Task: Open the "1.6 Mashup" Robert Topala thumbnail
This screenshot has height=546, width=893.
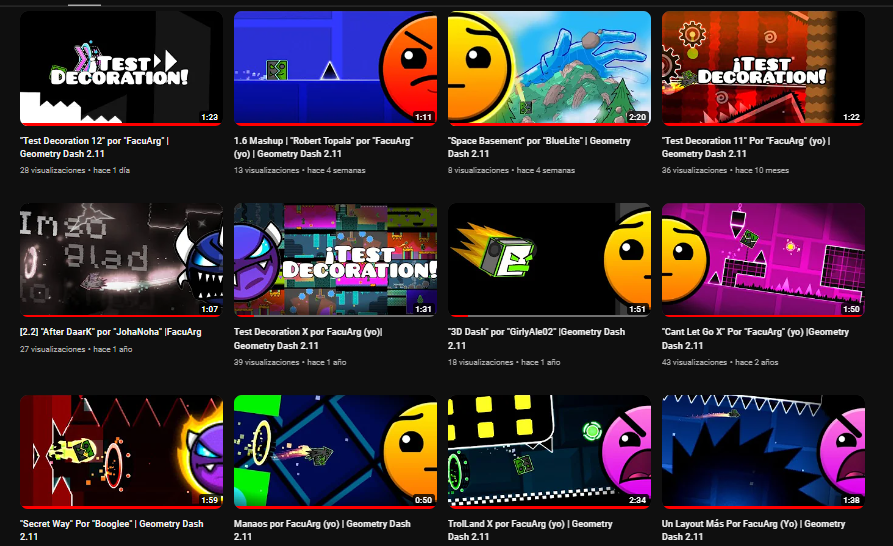Action: coord(335,68)
